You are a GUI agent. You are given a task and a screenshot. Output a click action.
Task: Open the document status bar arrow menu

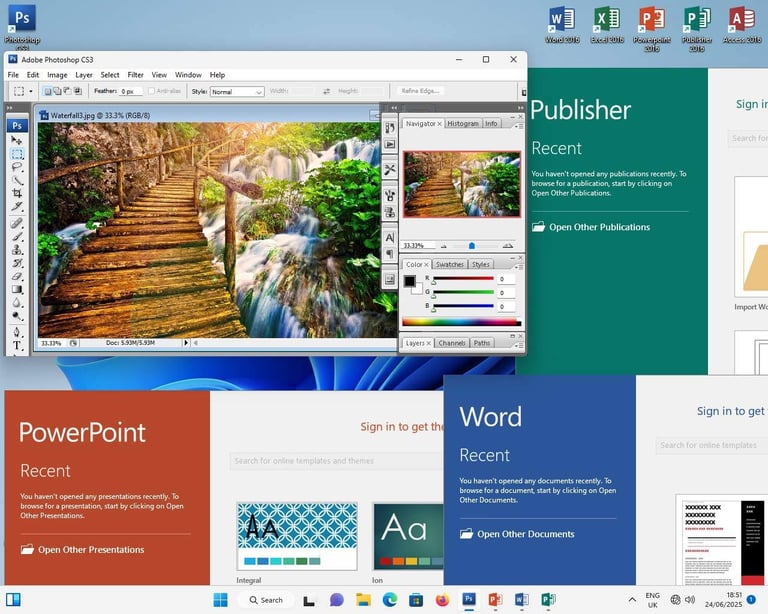click(x=186, y=343)
